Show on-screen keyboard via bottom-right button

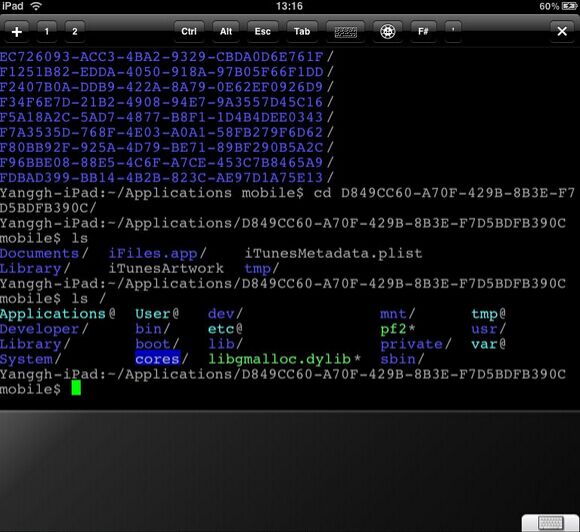[550, 523]
